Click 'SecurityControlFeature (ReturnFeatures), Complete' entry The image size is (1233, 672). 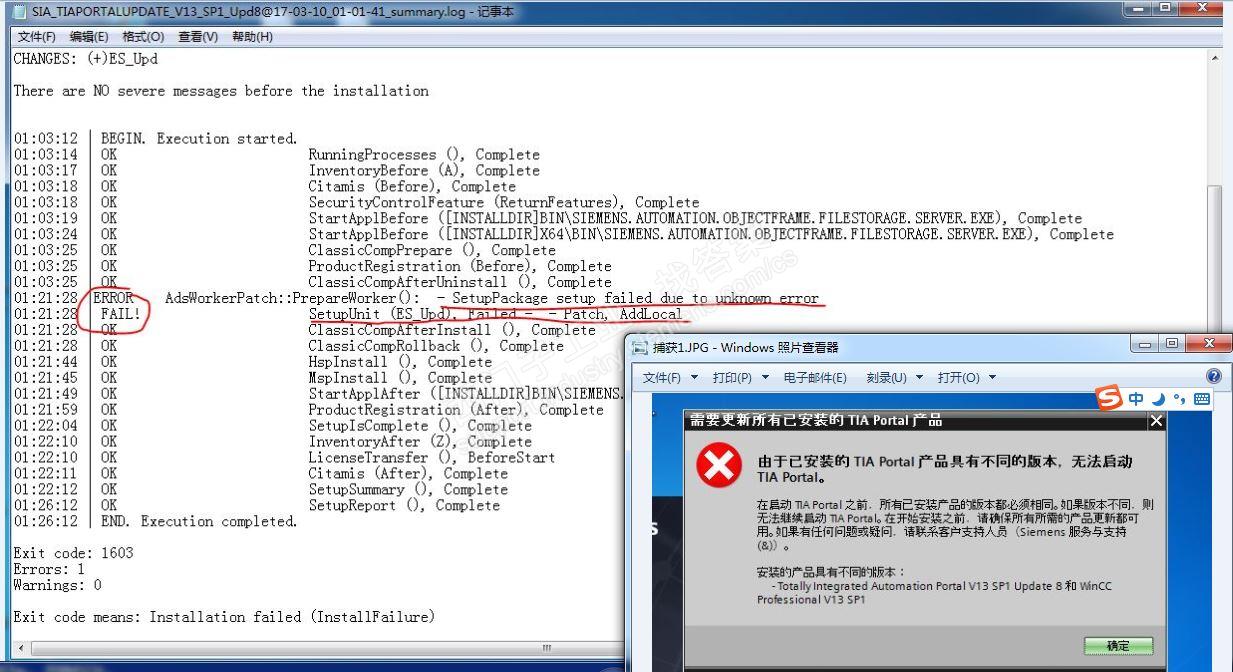(504, 203)
